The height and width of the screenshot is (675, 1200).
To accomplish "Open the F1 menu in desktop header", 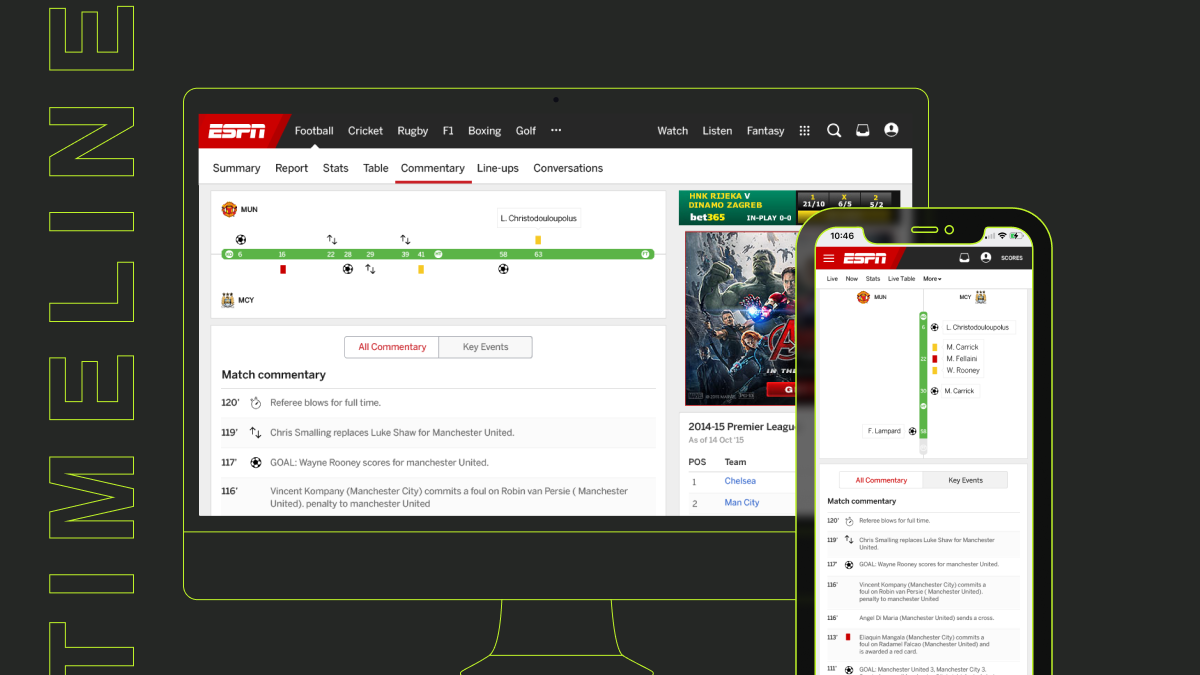I will tap(448, 131).
